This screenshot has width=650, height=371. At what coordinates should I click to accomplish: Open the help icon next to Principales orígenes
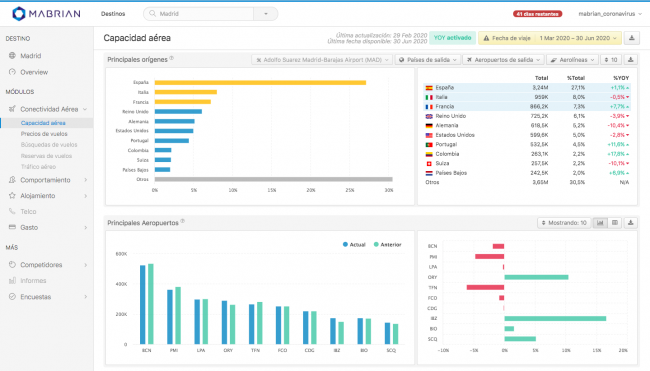click(x=172, y=58)
